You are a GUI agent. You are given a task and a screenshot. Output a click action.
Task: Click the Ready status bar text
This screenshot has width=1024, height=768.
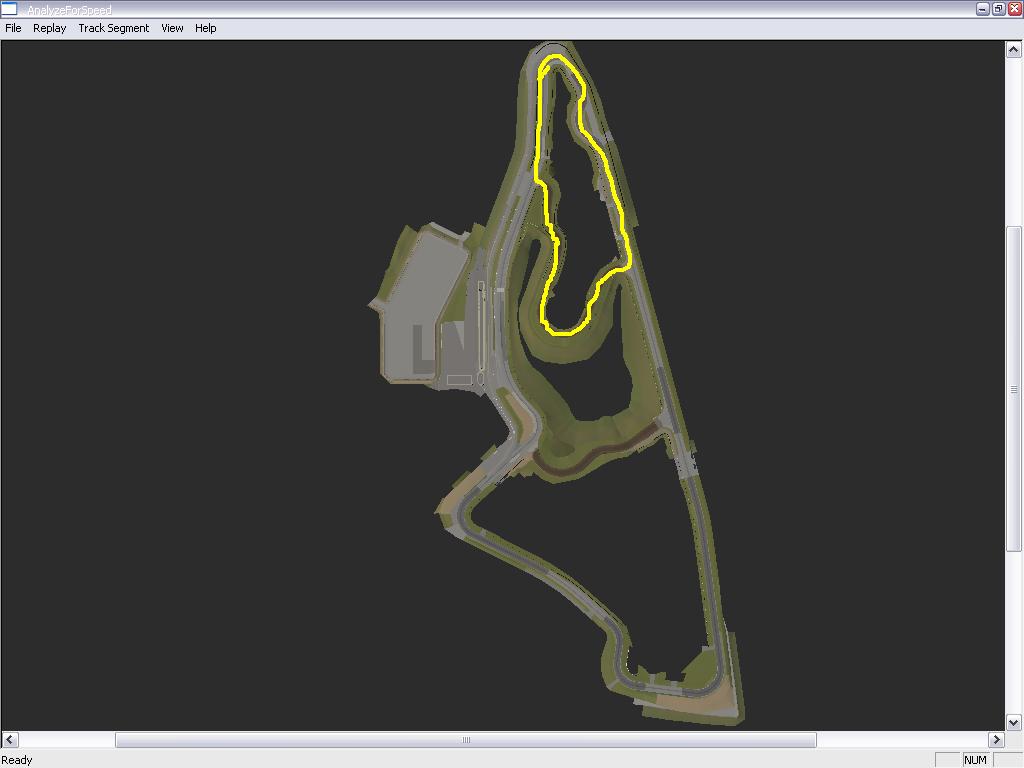click(x=17, y=760)
